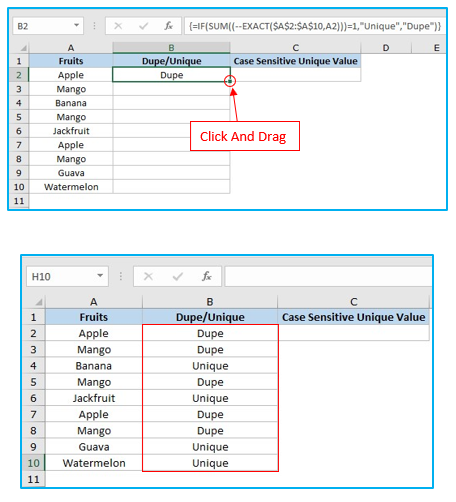The width and height of the screenshot is (456, 502).
Task: Select row 10 header in the bottom sheet
Action: click(33, 463)
